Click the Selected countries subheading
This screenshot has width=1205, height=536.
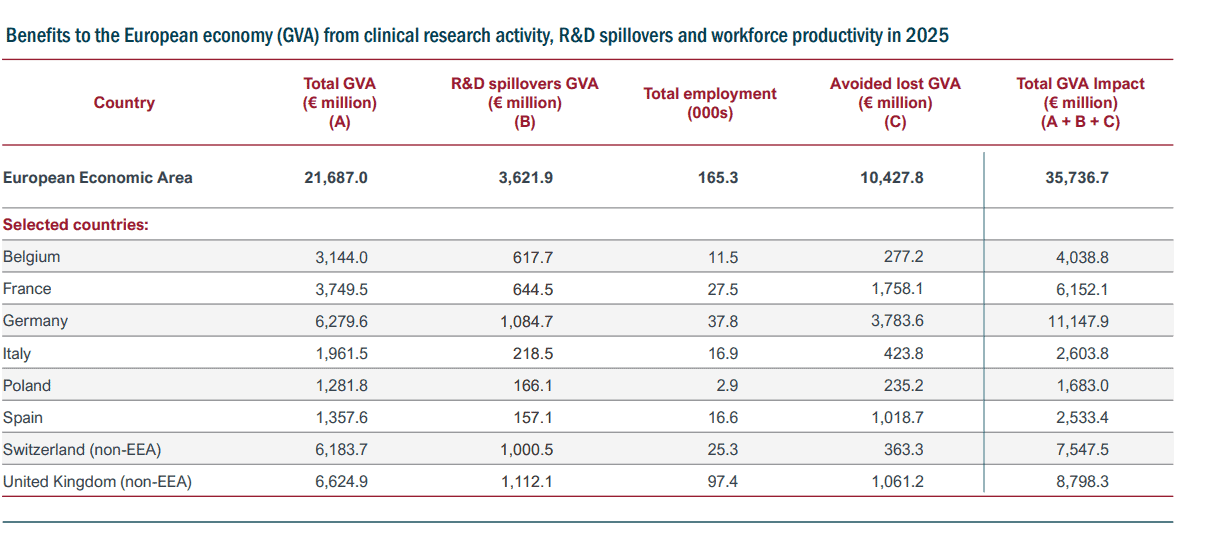tap(76, 224)
